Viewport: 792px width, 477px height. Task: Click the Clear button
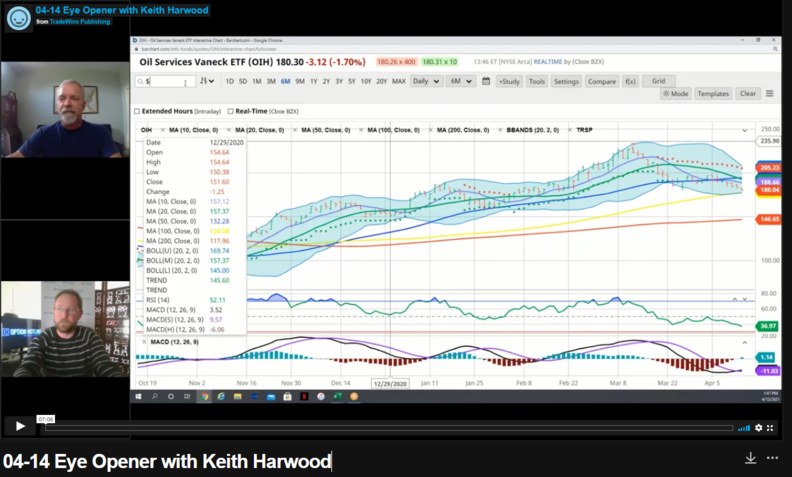[x=748, y=93]
